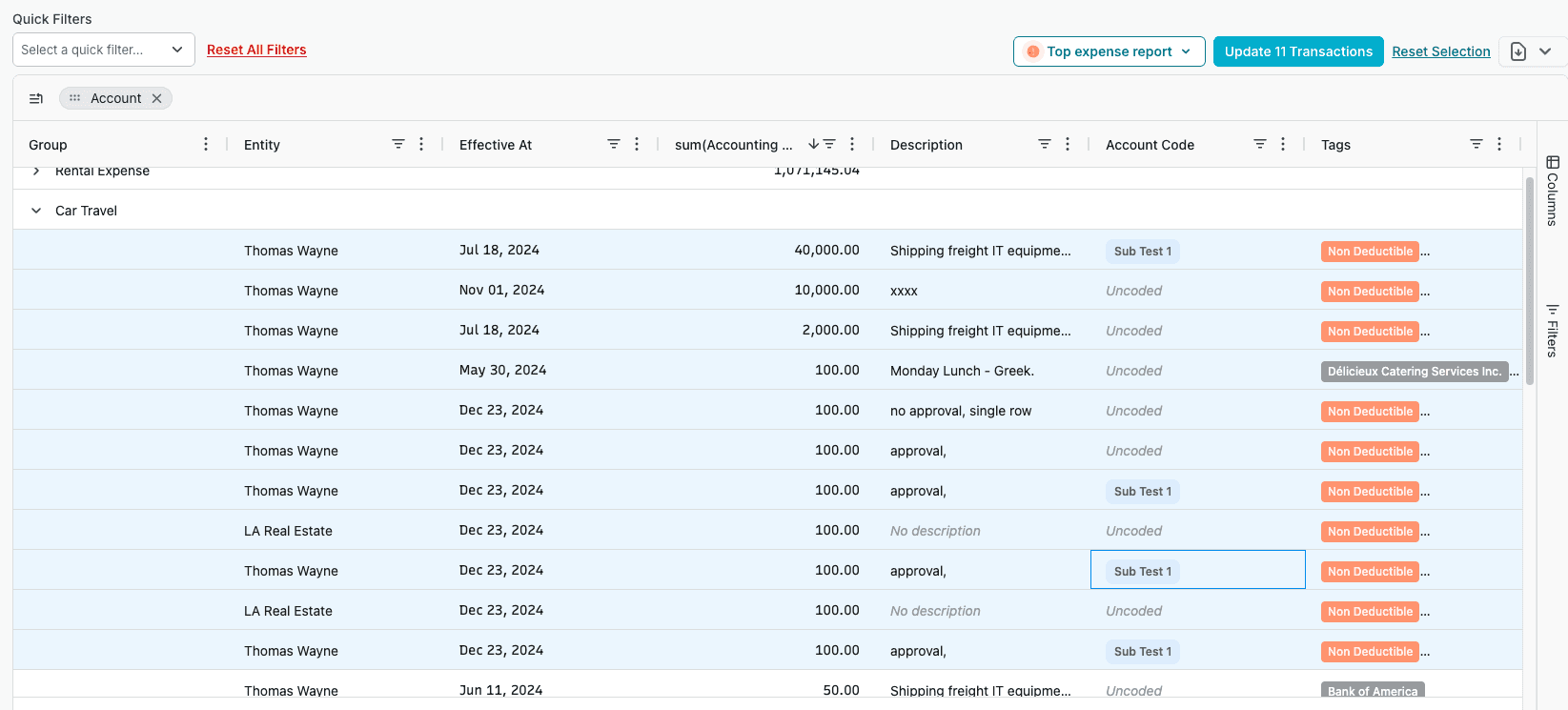Open the export options chevron
The height and width of the screenshot is (710, 1568).
click(x=1545, y=51)
